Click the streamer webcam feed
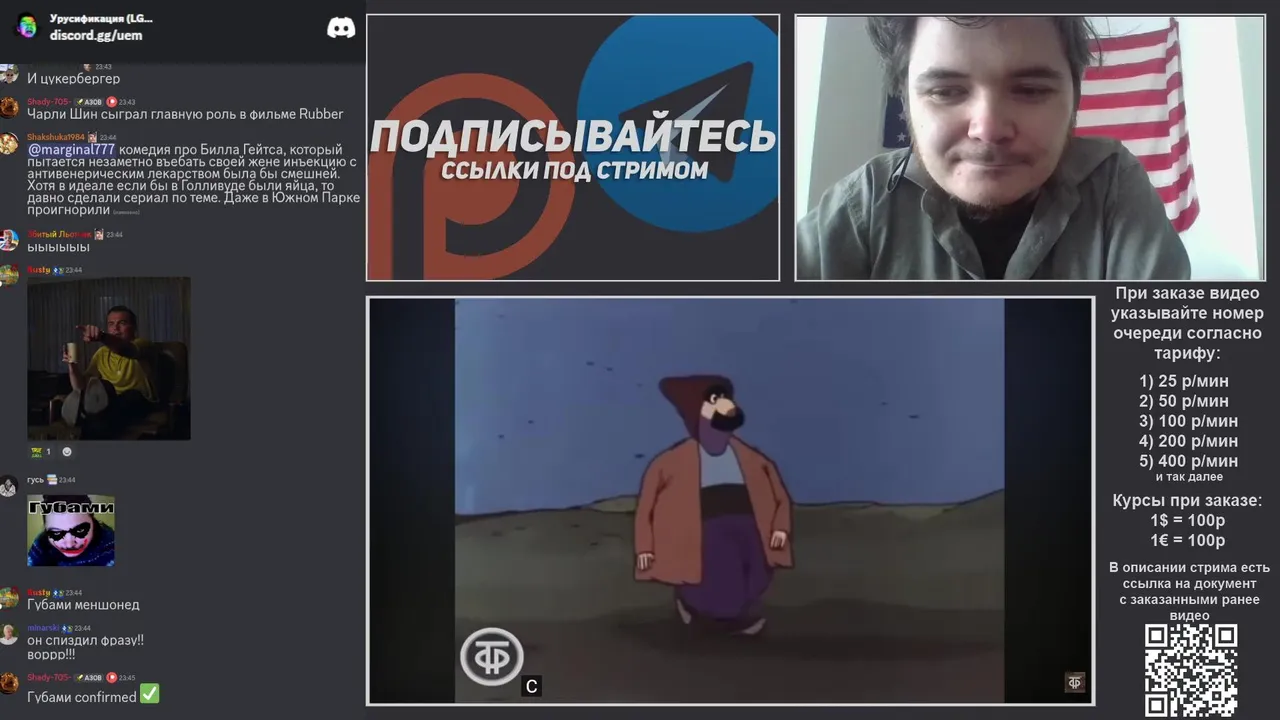The height and width of the screenshot is (720, 1280). tap(1030, 148)
